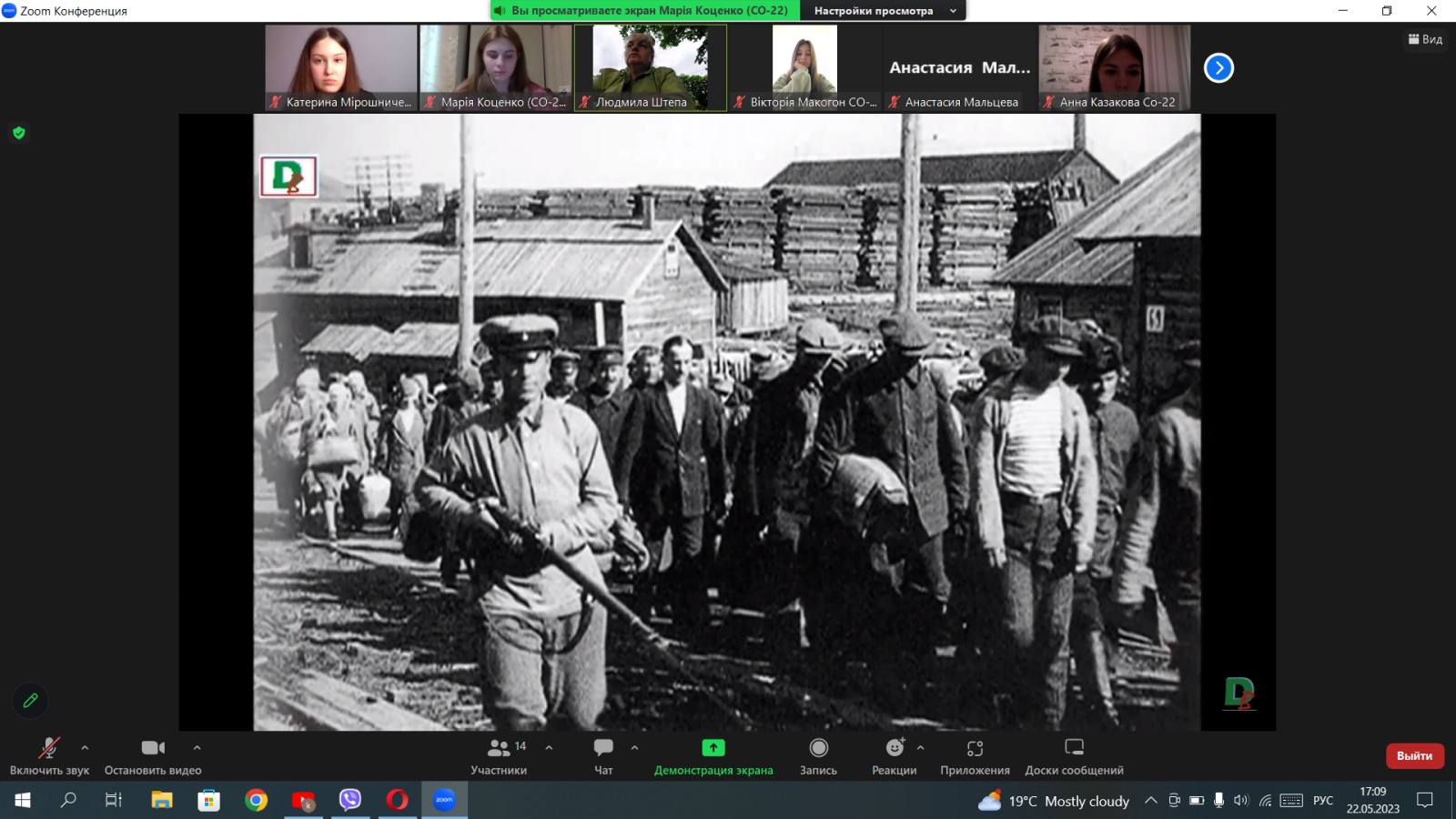The height and width of the screenshot is (819, 1456).
Task: Expand audio options arrow beside microphone
Action: point(85,747)
